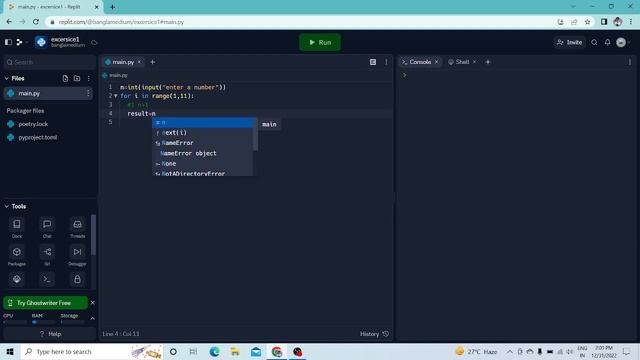Open main.py file row options menu
640x360 pixels.
pos(88,93)
